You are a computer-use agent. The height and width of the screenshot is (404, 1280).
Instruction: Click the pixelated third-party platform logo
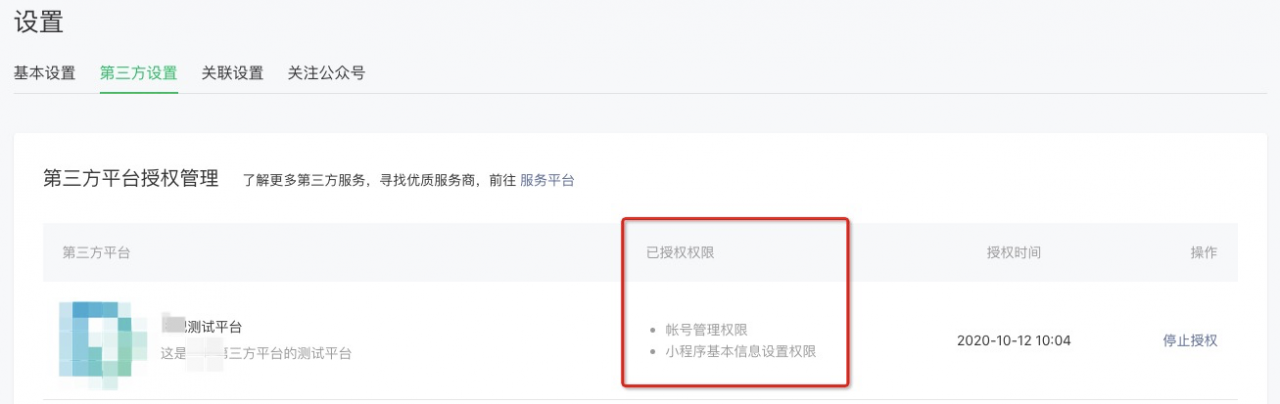click(97, 340)
